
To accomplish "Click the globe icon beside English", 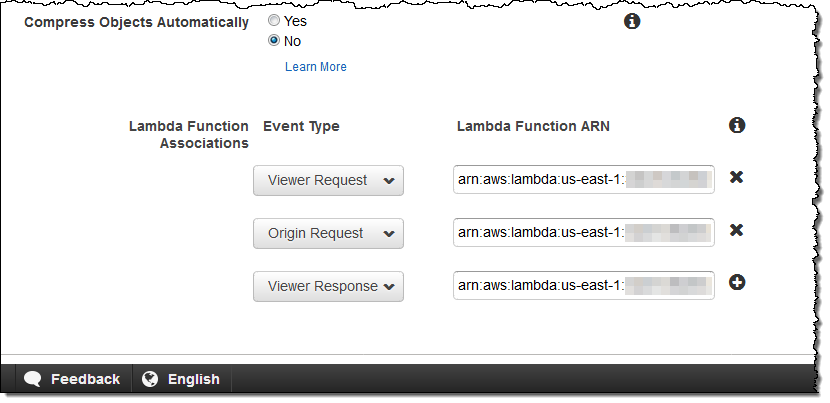I will click(x=151, y=379).
